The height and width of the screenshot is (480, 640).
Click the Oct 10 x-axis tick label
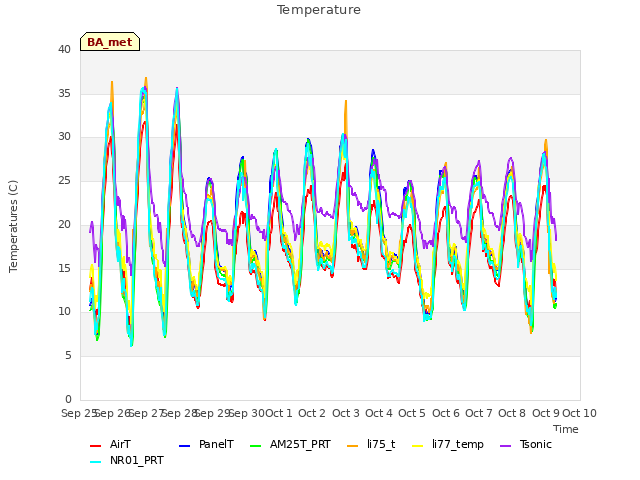click(580, 413)
